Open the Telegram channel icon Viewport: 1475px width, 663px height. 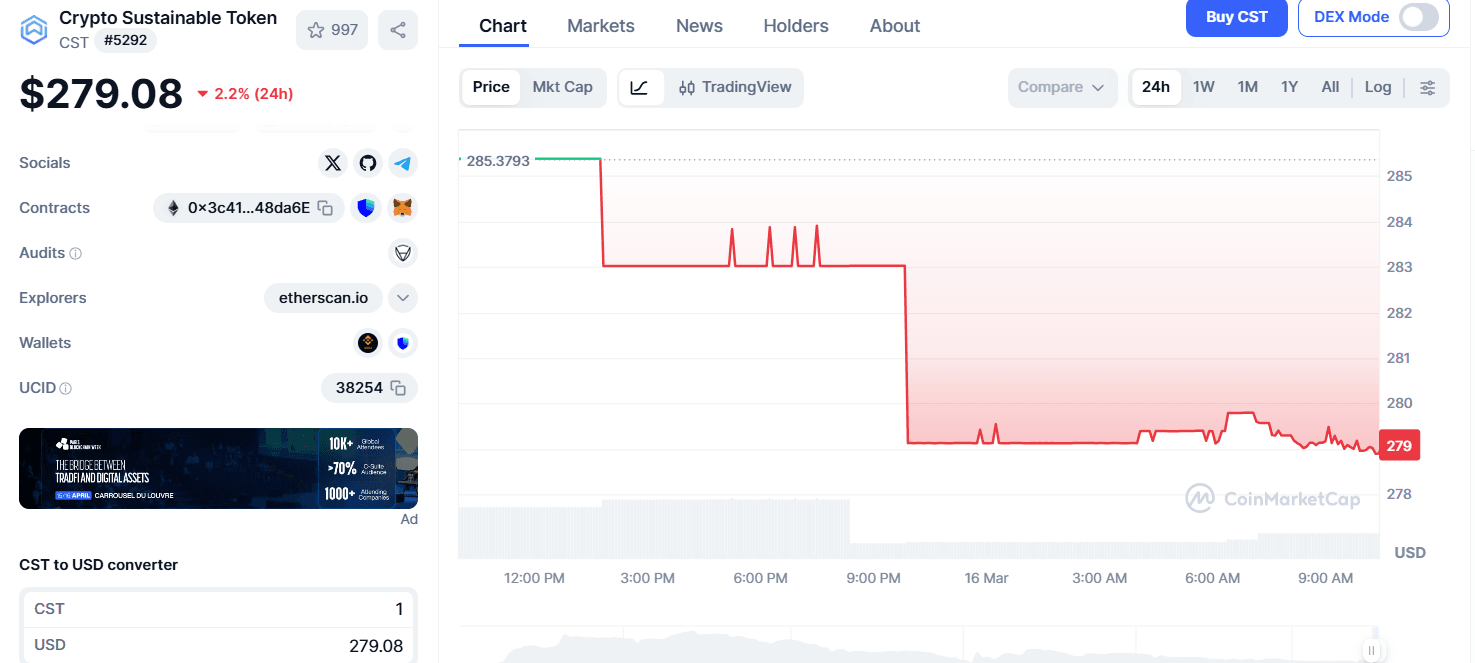[x=402, y=162]
